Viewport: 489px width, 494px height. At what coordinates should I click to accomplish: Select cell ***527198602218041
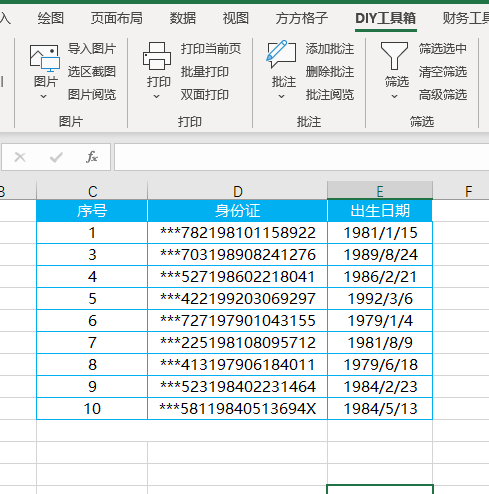coord(237,277)
